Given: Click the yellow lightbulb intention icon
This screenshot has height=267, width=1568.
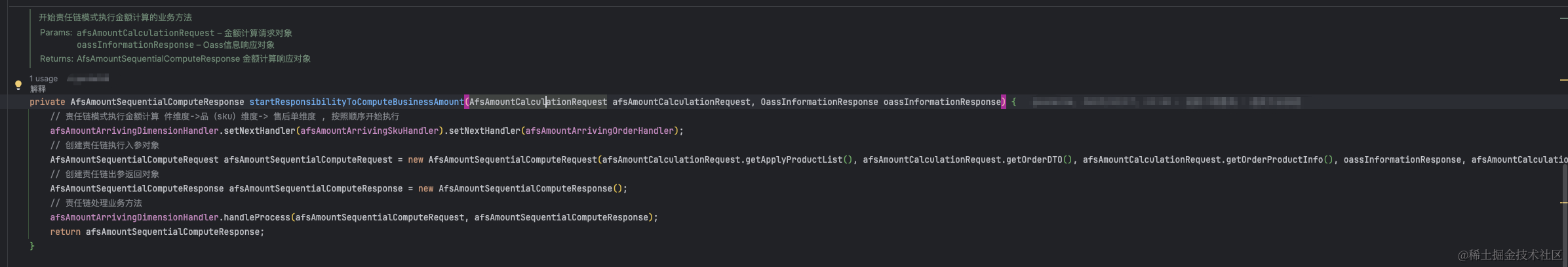Looking at the screenshot, I should 18,85.
